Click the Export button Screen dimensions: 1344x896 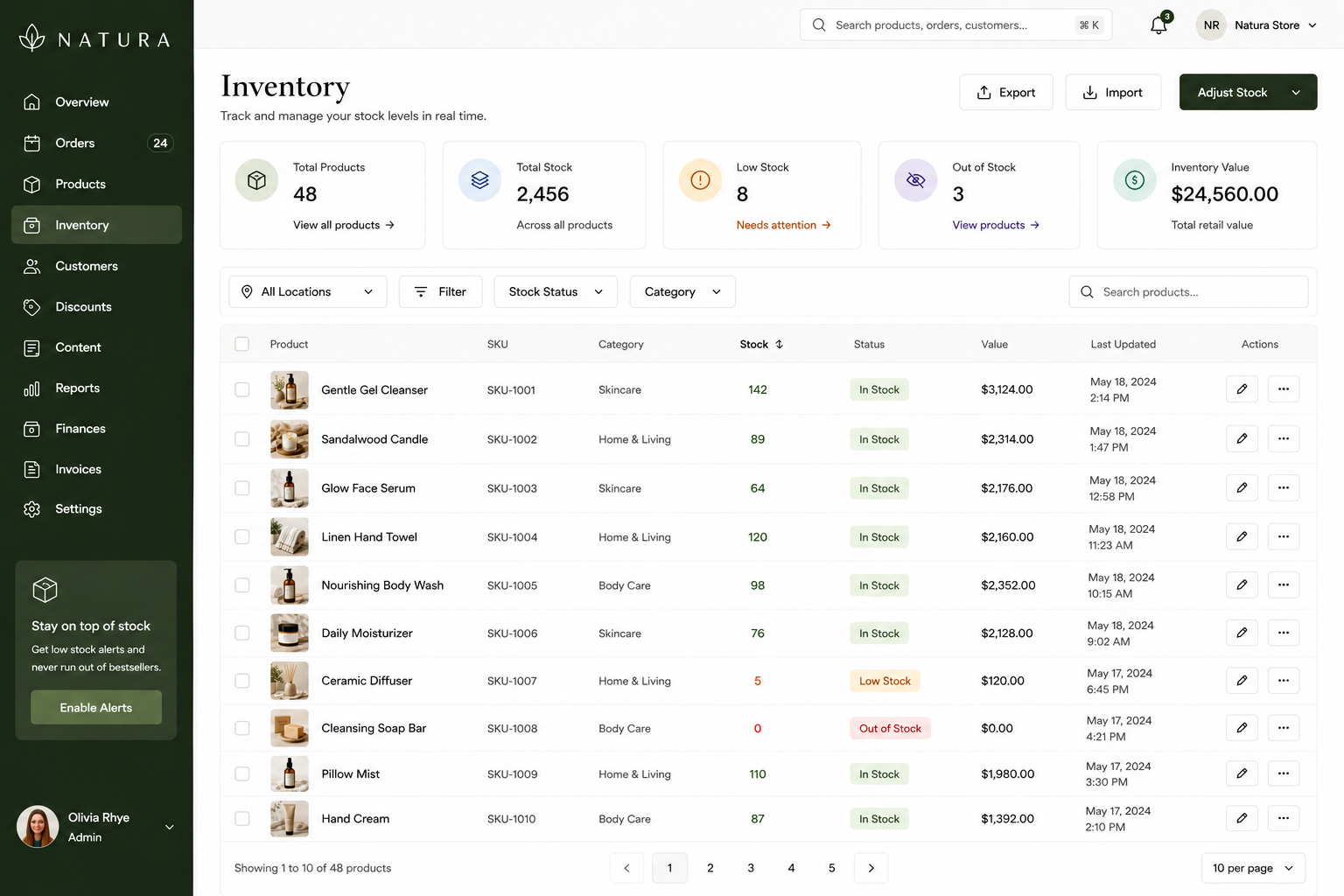coord(1006,93)
